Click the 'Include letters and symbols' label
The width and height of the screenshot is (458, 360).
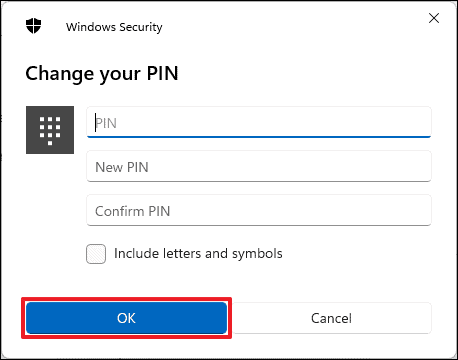pos(198,254)
